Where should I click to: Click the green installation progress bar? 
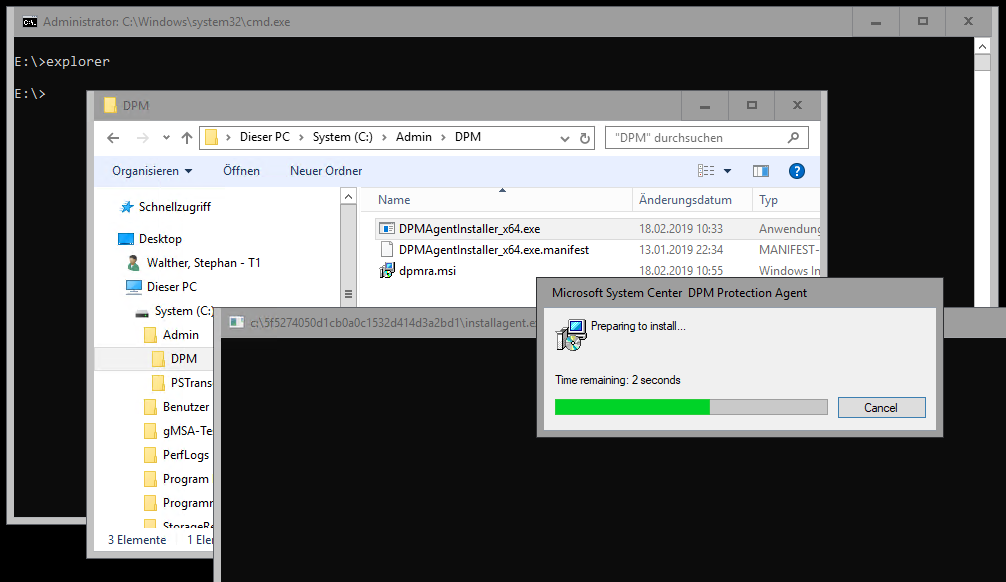(632, 407)
